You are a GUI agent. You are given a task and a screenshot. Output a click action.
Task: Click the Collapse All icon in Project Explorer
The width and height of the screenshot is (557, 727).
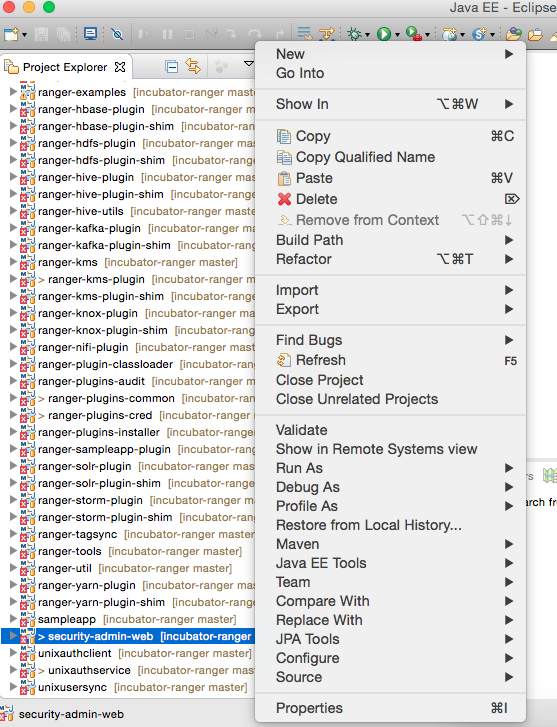point(171,67)
